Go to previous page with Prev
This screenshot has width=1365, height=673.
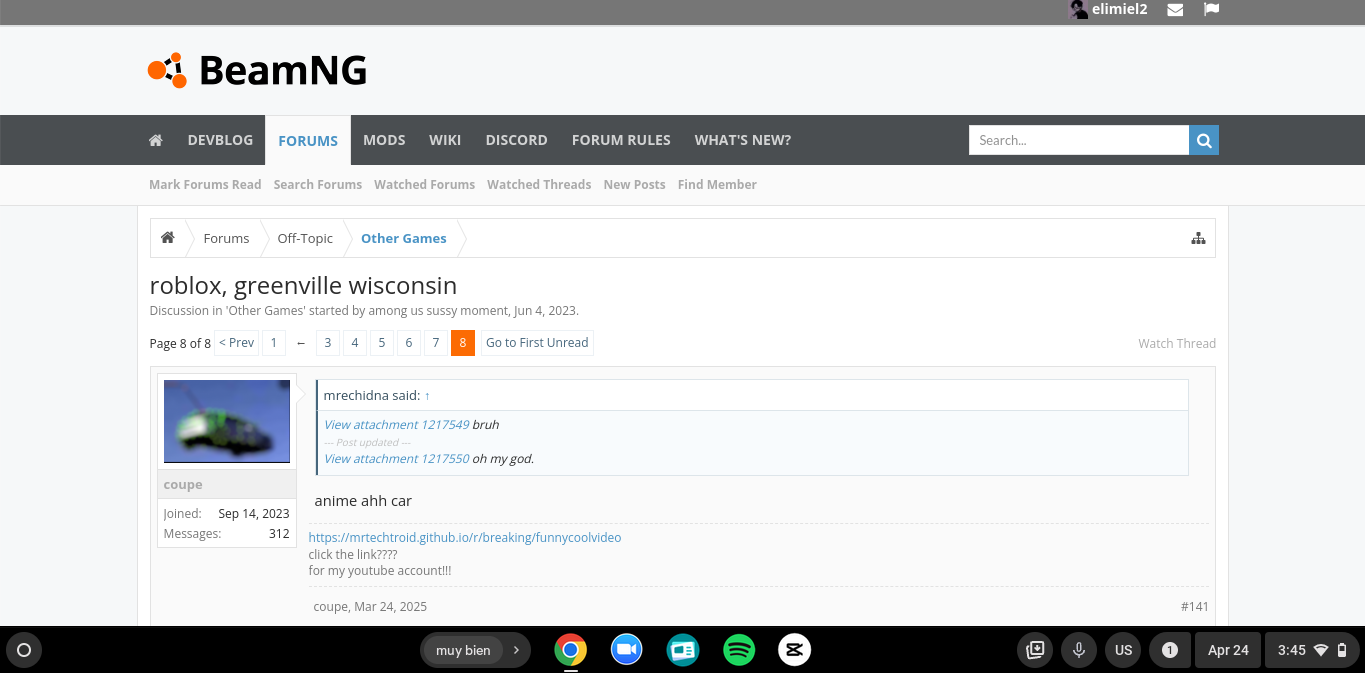tap(236, 343)
